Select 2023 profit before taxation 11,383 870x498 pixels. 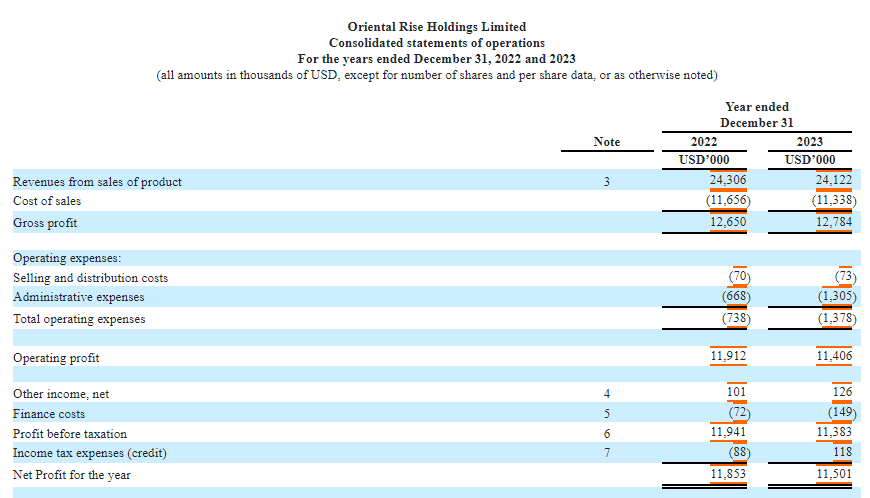(x=833, y=431)
